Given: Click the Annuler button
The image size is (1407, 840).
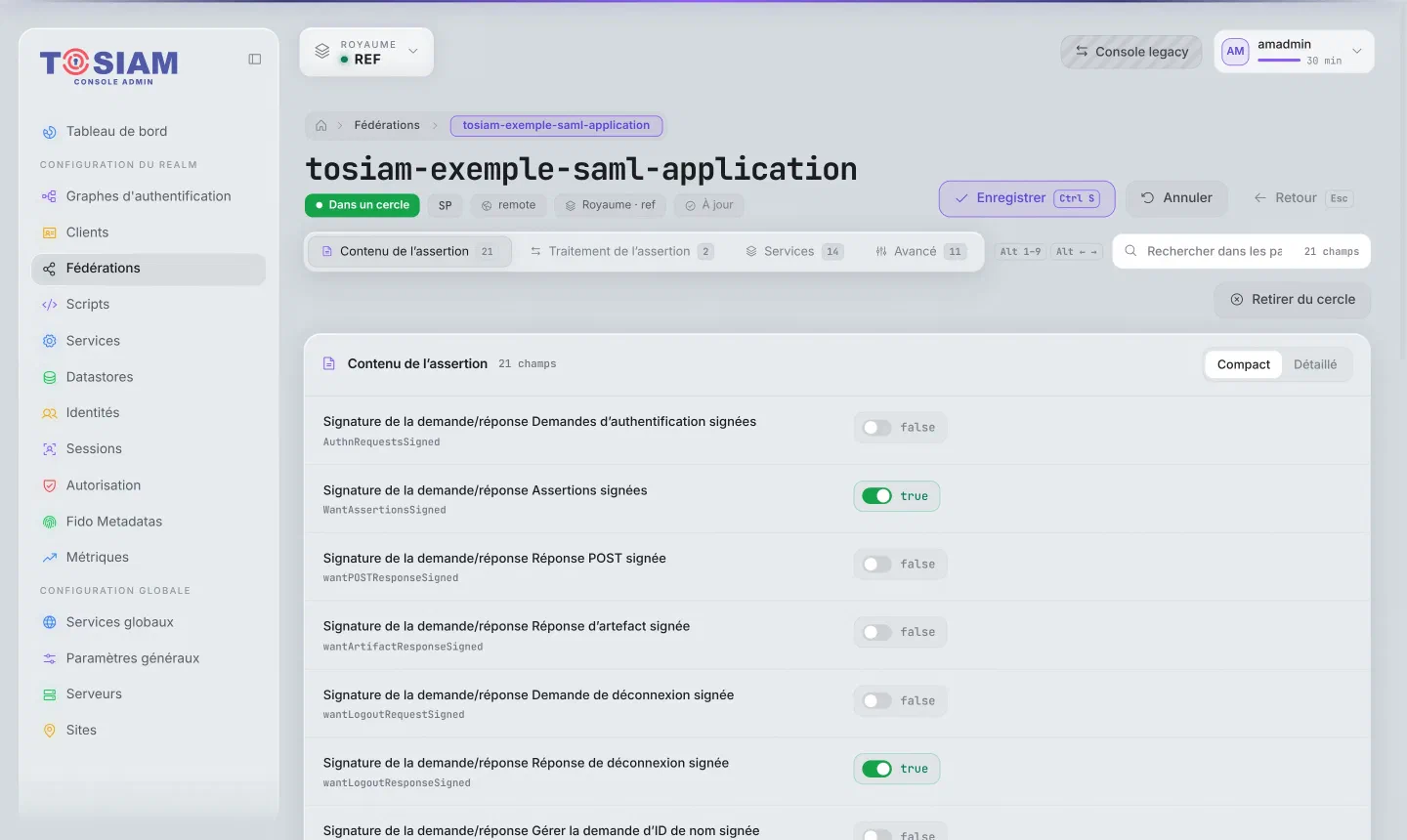Looking at the screenshot, I should click(x=1176, y=198).
